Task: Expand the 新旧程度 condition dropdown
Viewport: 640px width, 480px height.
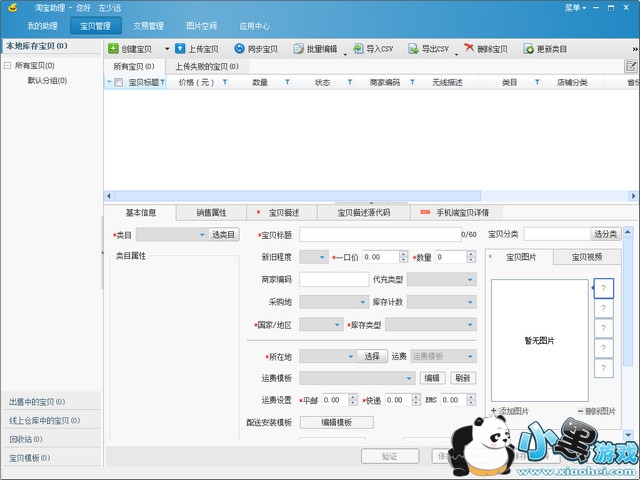Action: tap(314, 257)
